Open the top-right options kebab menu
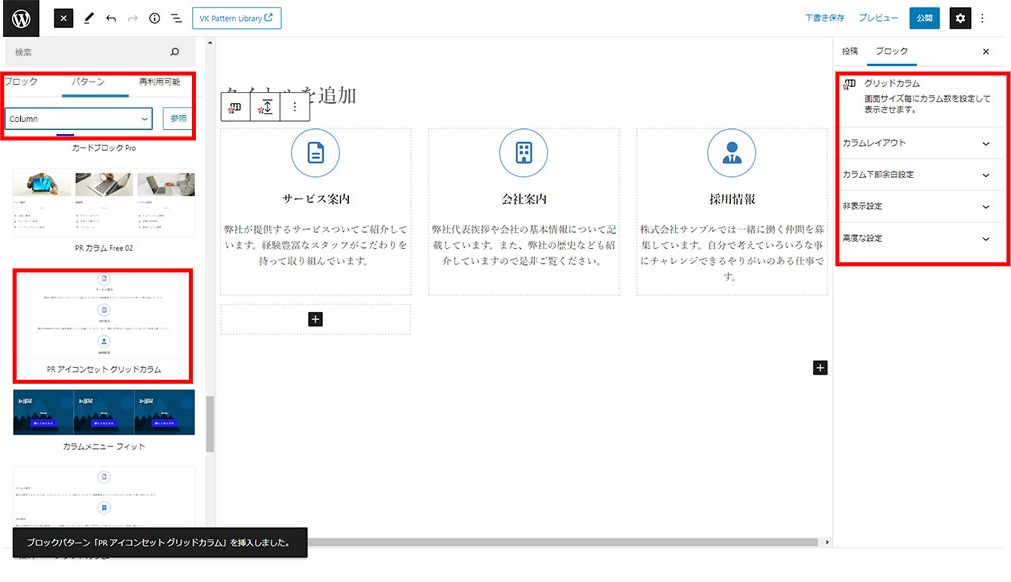The height and width of the screenshot is (582, 1011). [985, 17]
